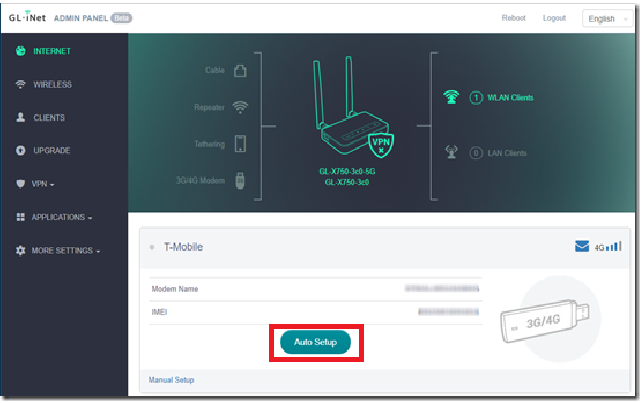This screenshot has height=403, width=641.
Task: Click the upload icon beside Upgrade
Action: (x=20, y=150)
